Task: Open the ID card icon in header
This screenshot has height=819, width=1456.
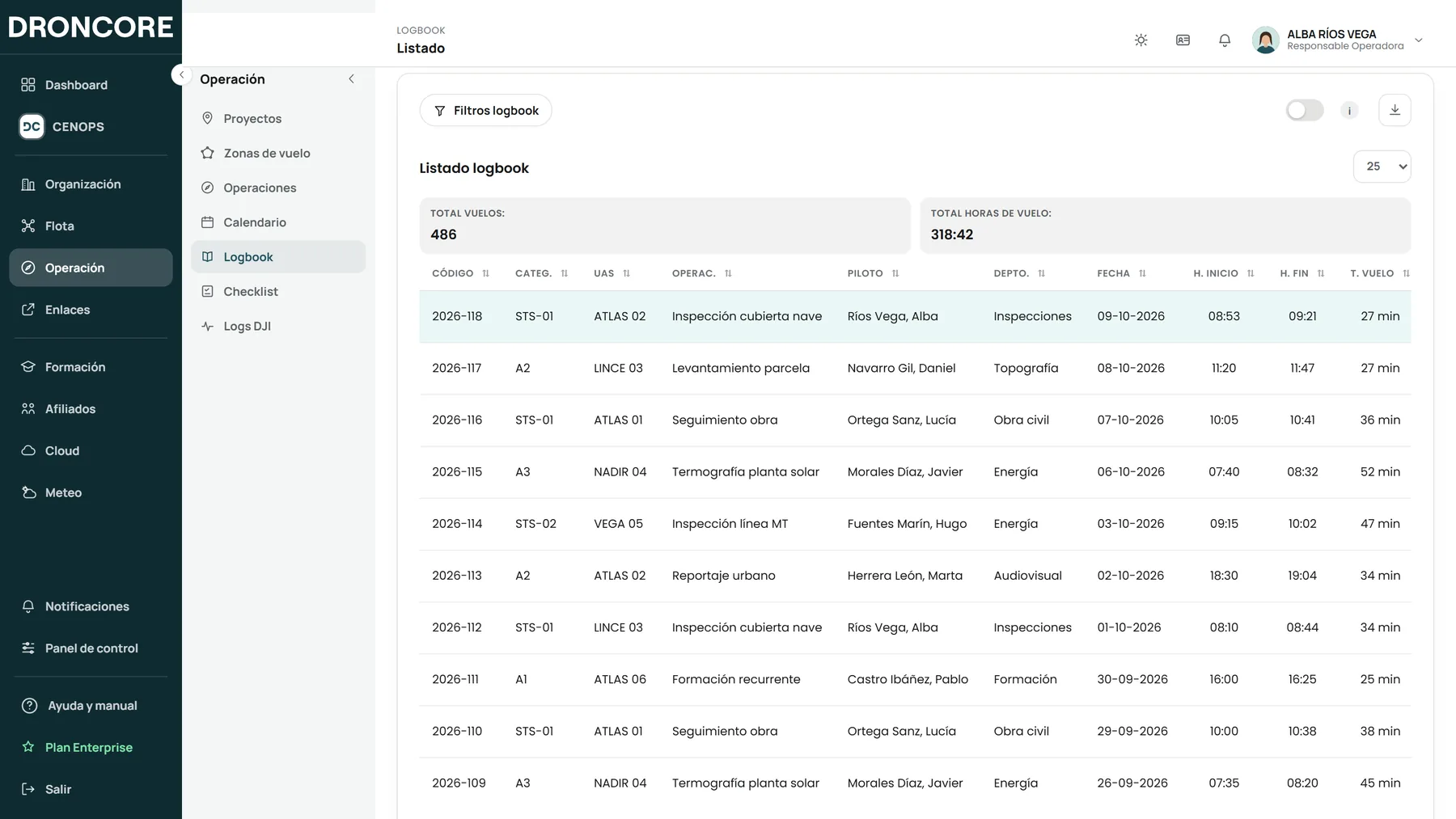Action: (1183, 40)
